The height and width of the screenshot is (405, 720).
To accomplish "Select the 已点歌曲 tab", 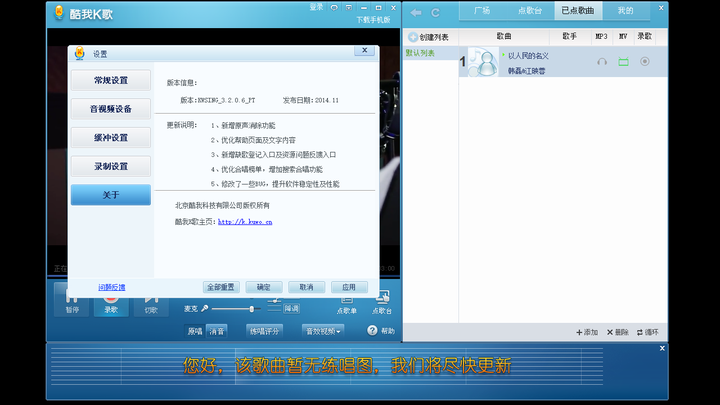I will coord(578,11).
